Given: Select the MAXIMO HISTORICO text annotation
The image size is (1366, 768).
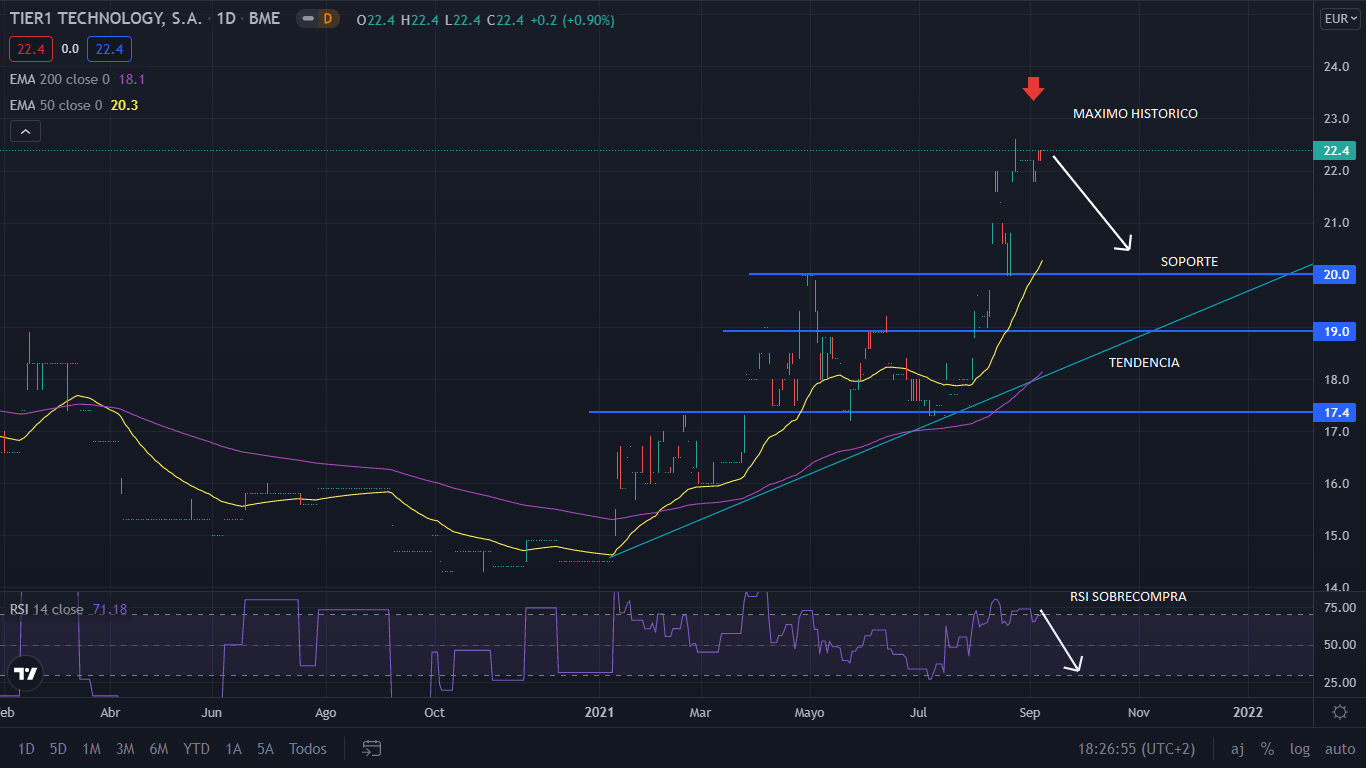Looking at the screenshot, I should pos(1135,114).
